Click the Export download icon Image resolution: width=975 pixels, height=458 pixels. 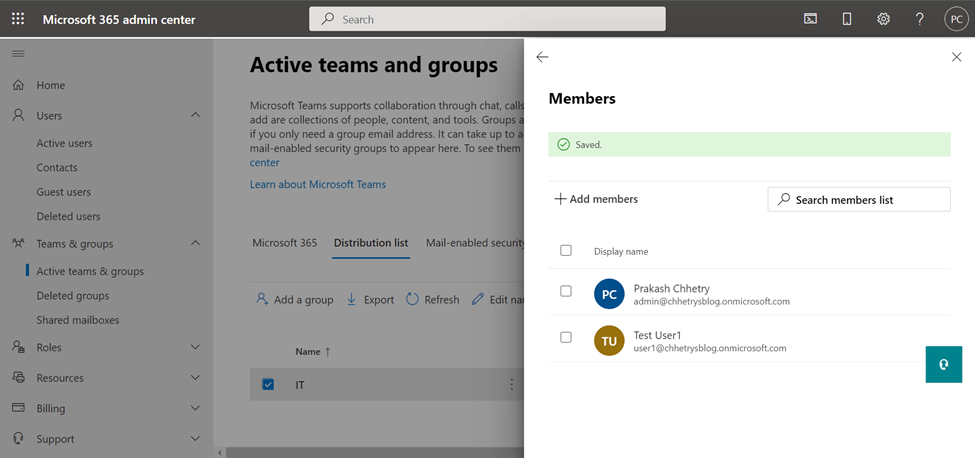(x=351, y=300)
